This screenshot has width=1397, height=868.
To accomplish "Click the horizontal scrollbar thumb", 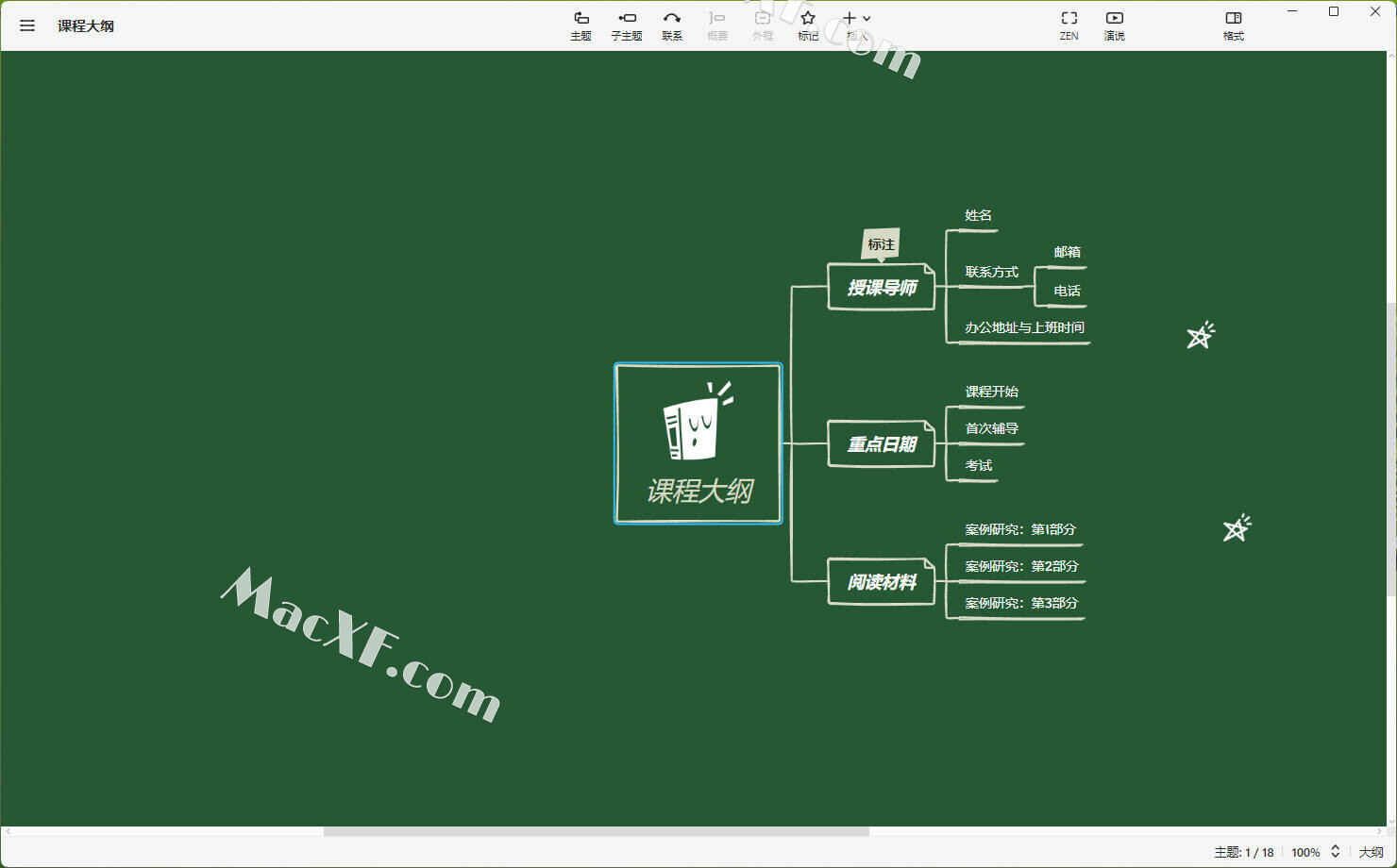I will pyautogui.click(x=597, y=831).
